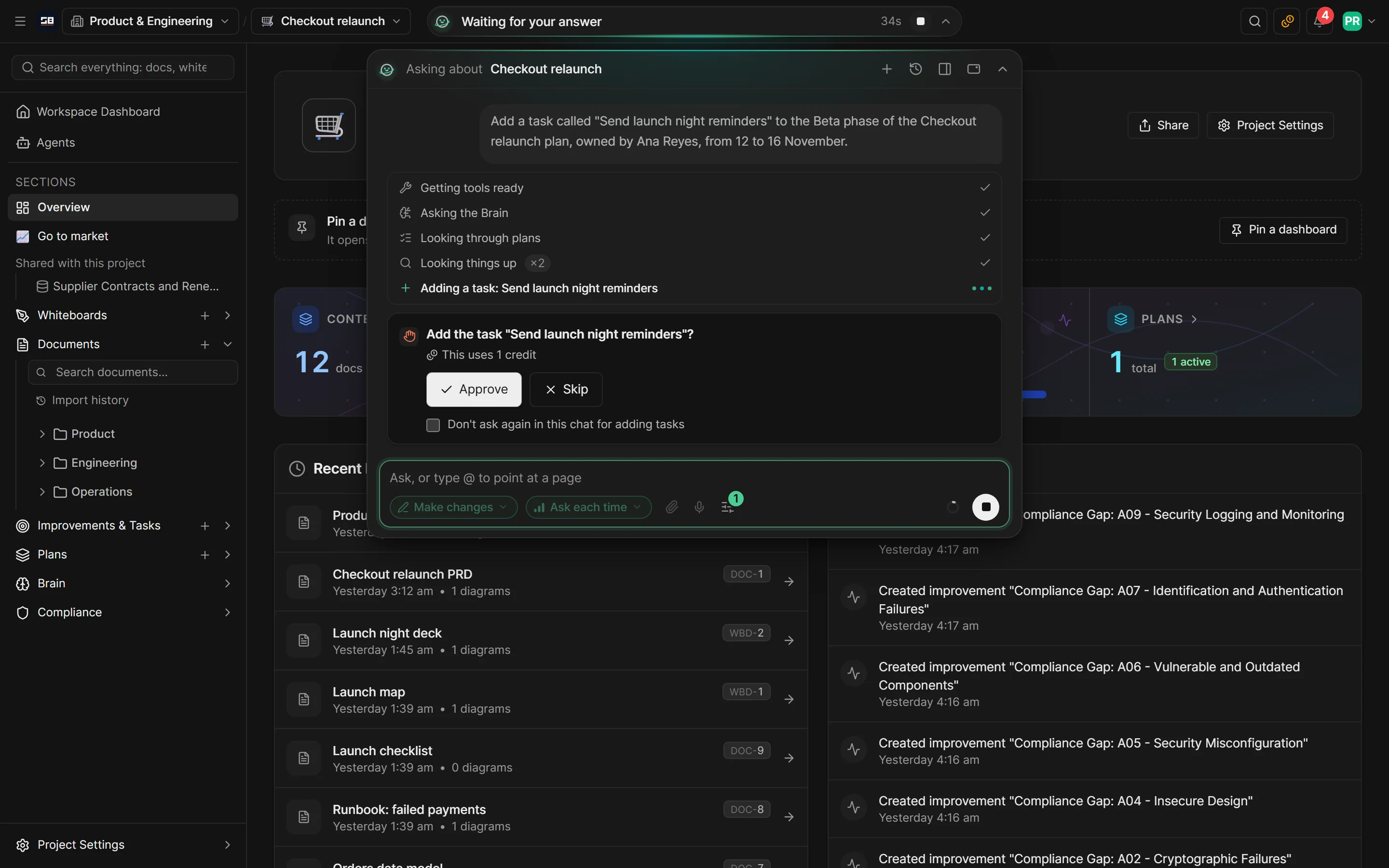Collapse the chat panel with up chevron
Image resolution: width=1389 pixels, height=868 pixels.
[1003, 69]
